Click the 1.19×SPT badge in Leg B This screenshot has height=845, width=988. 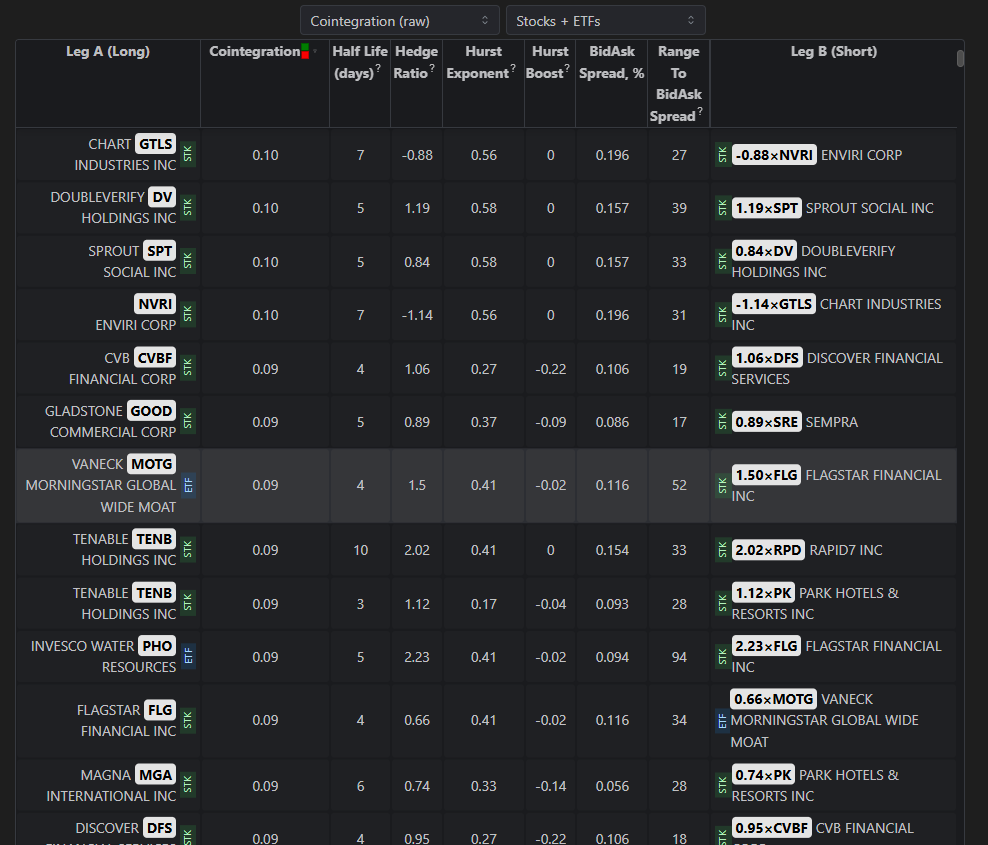(766, 208)
